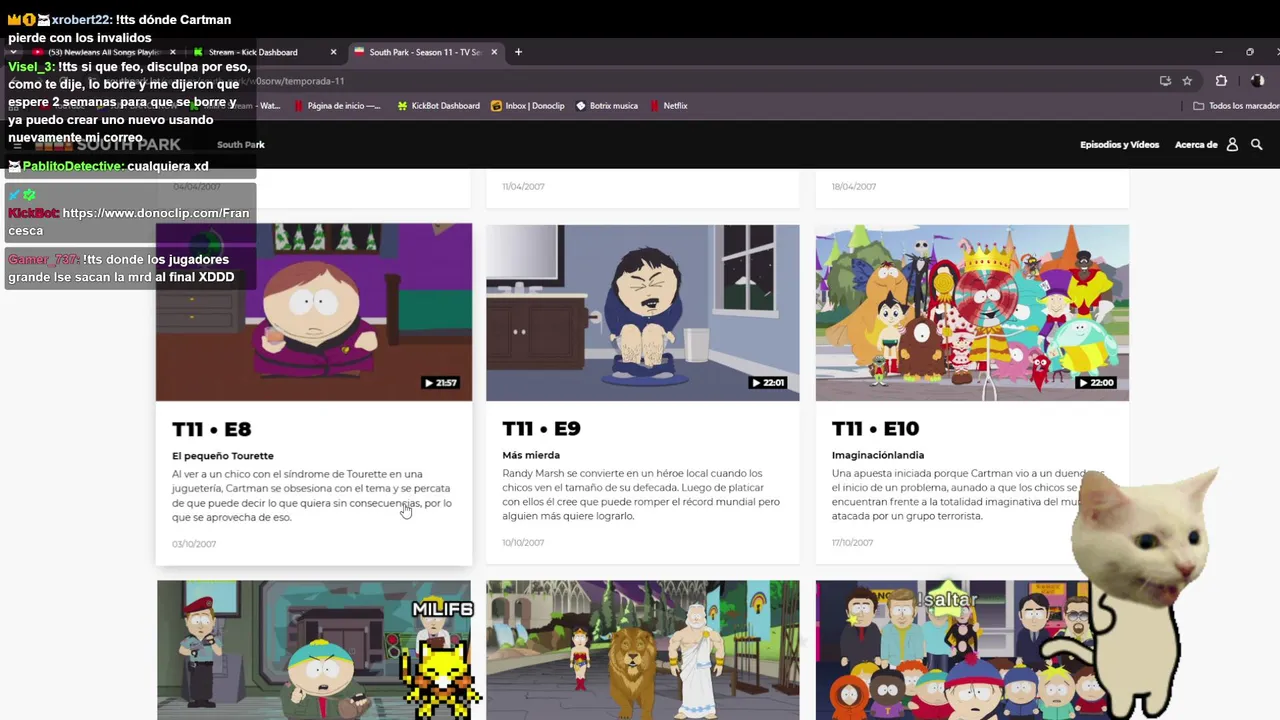Click the 22:01 play duration badge
Screen dimensions: 1280x720
[768, 383]
